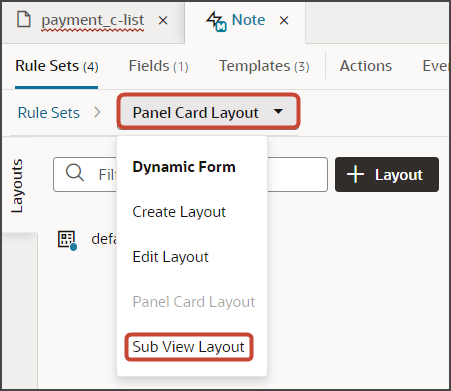Click the magnifier icon in the filter box

[74, 173]
